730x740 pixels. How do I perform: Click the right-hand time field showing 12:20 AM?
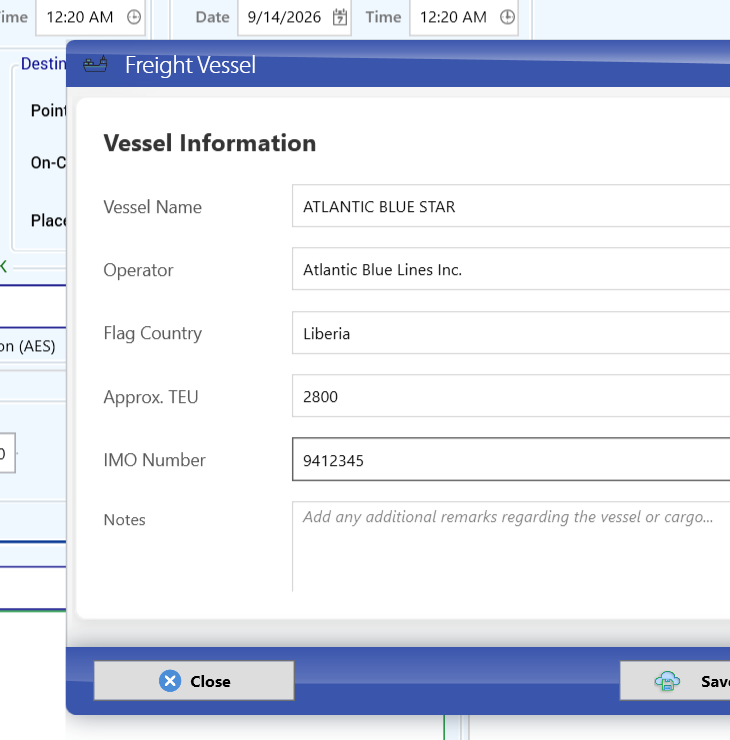pyautogui.click(x=464, y=17)
